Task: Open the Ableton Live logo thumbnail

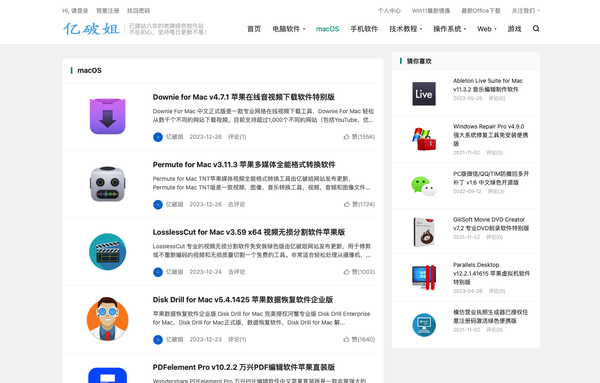Action: pos(424,94)
